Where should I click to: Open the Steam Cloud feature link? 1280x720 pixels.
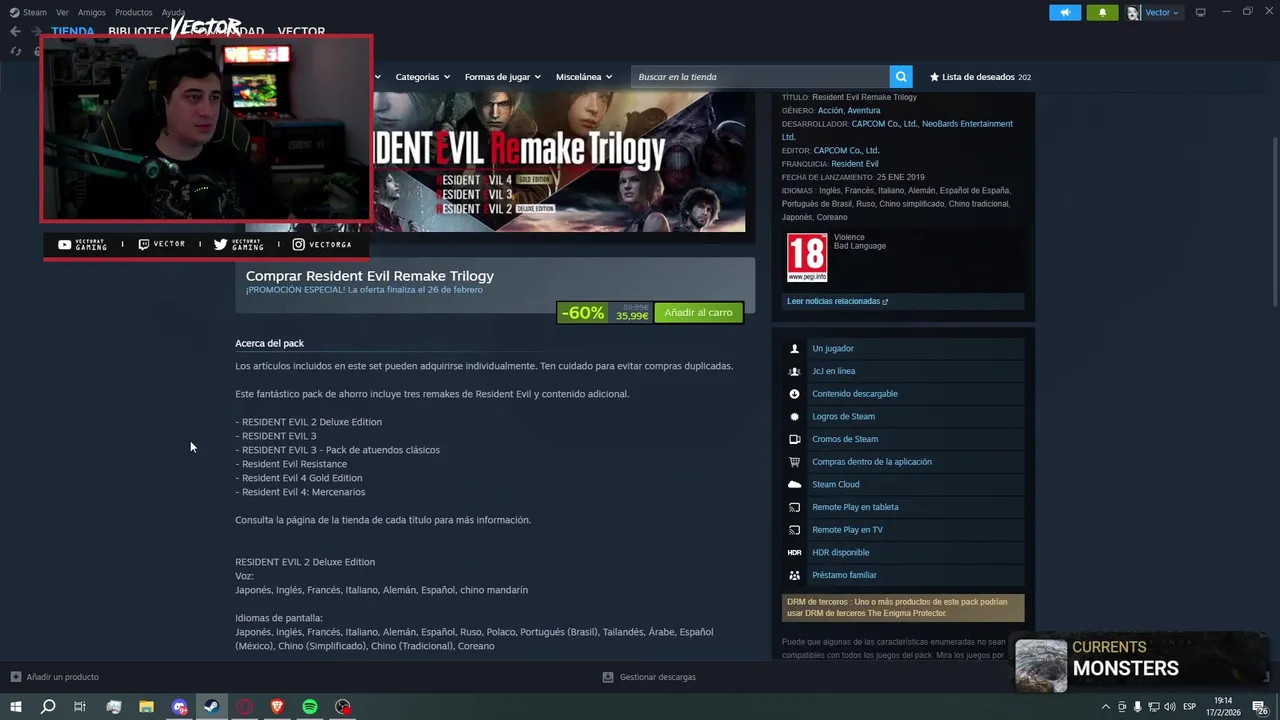coord(835,485)
